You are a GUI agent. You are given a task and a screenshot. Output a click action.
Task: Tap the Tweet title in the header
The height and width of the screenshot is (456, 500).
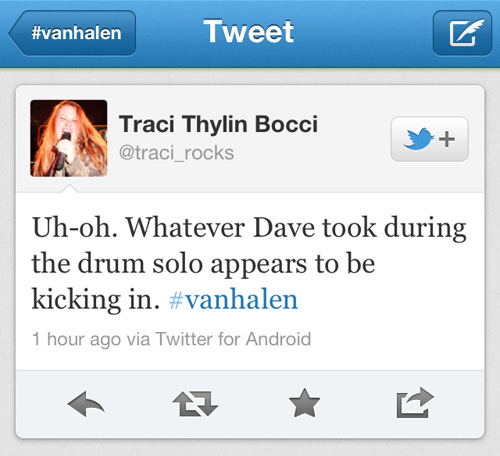pyautogui.click(x=249, y=31)
